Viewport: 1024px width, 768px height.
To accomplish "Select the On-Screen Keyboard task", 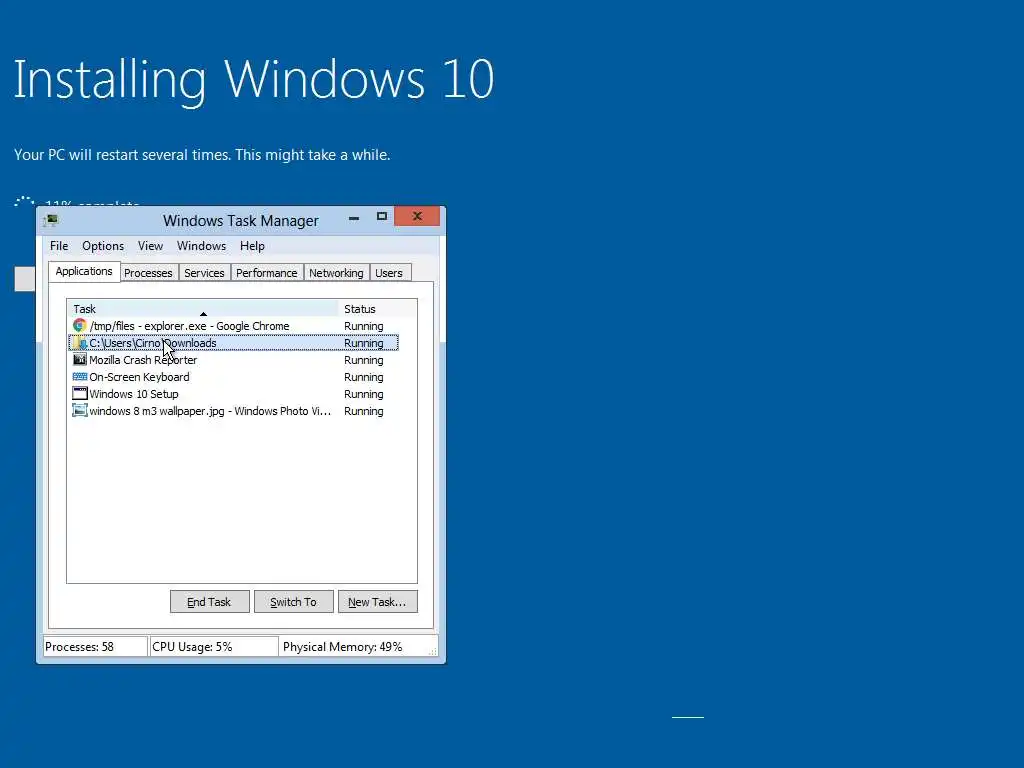I will tap(233, 377).
